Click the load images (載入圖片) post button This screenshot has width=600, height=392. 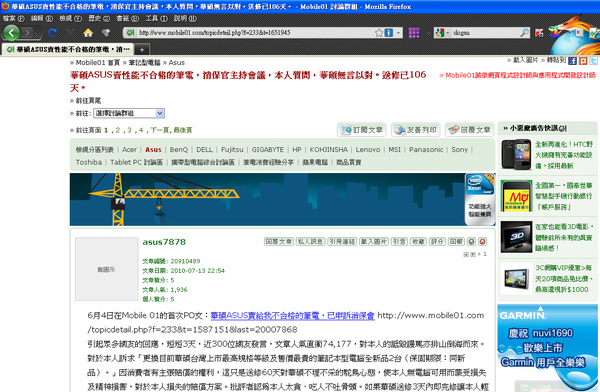point(374,242)
